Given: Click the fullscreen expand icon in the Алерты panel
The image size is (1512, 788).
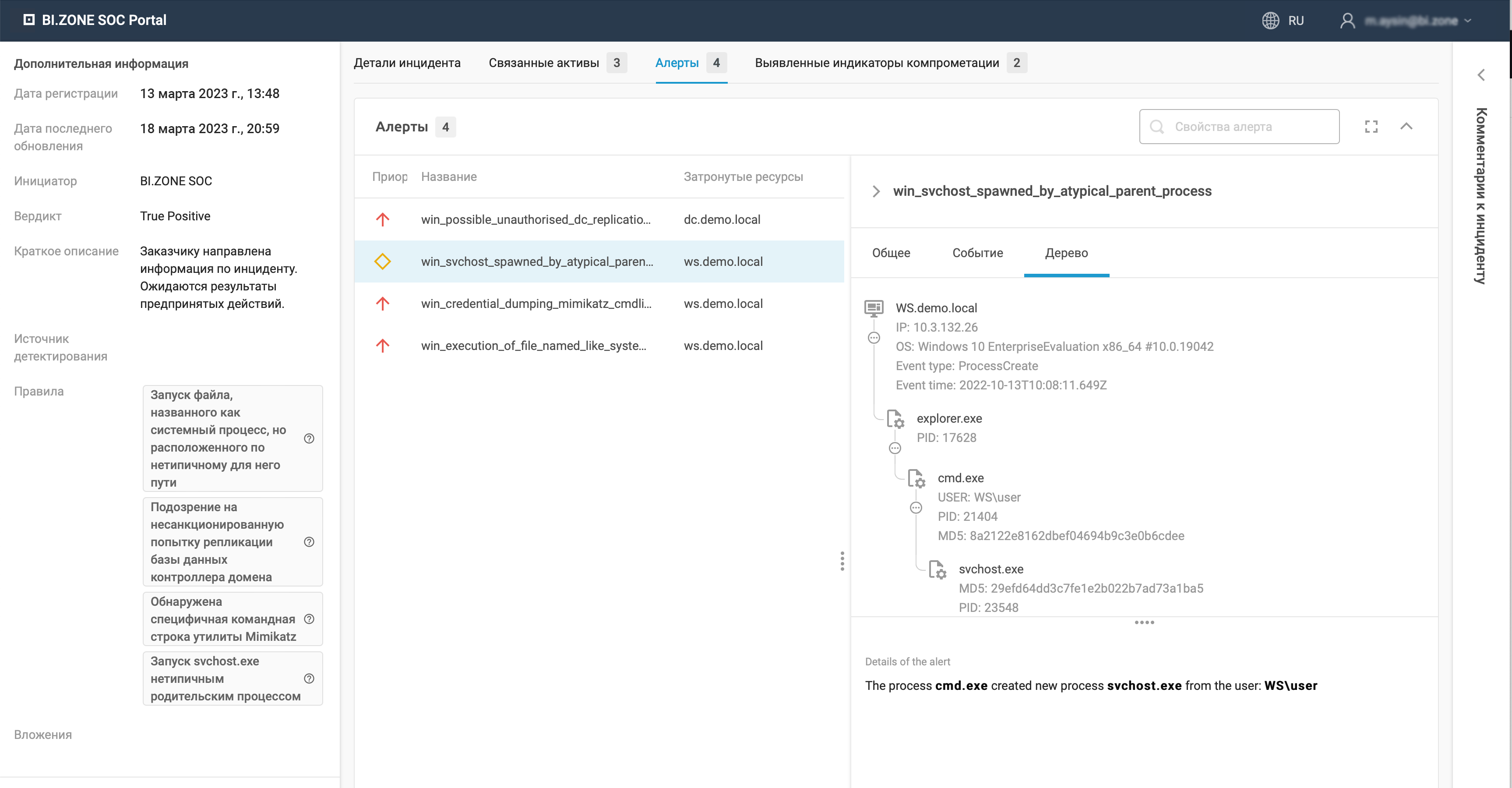Looking at the screenshot, I should tap(1371, 127).
